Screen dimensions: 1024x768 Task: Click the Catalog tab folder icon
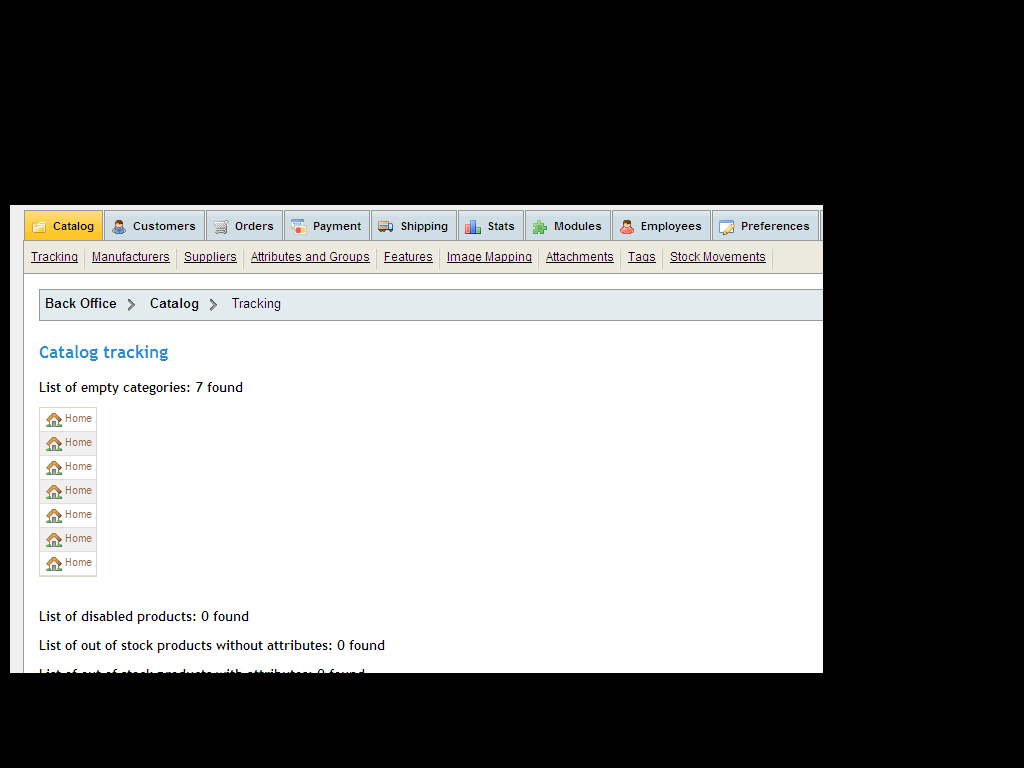[39, 227]
